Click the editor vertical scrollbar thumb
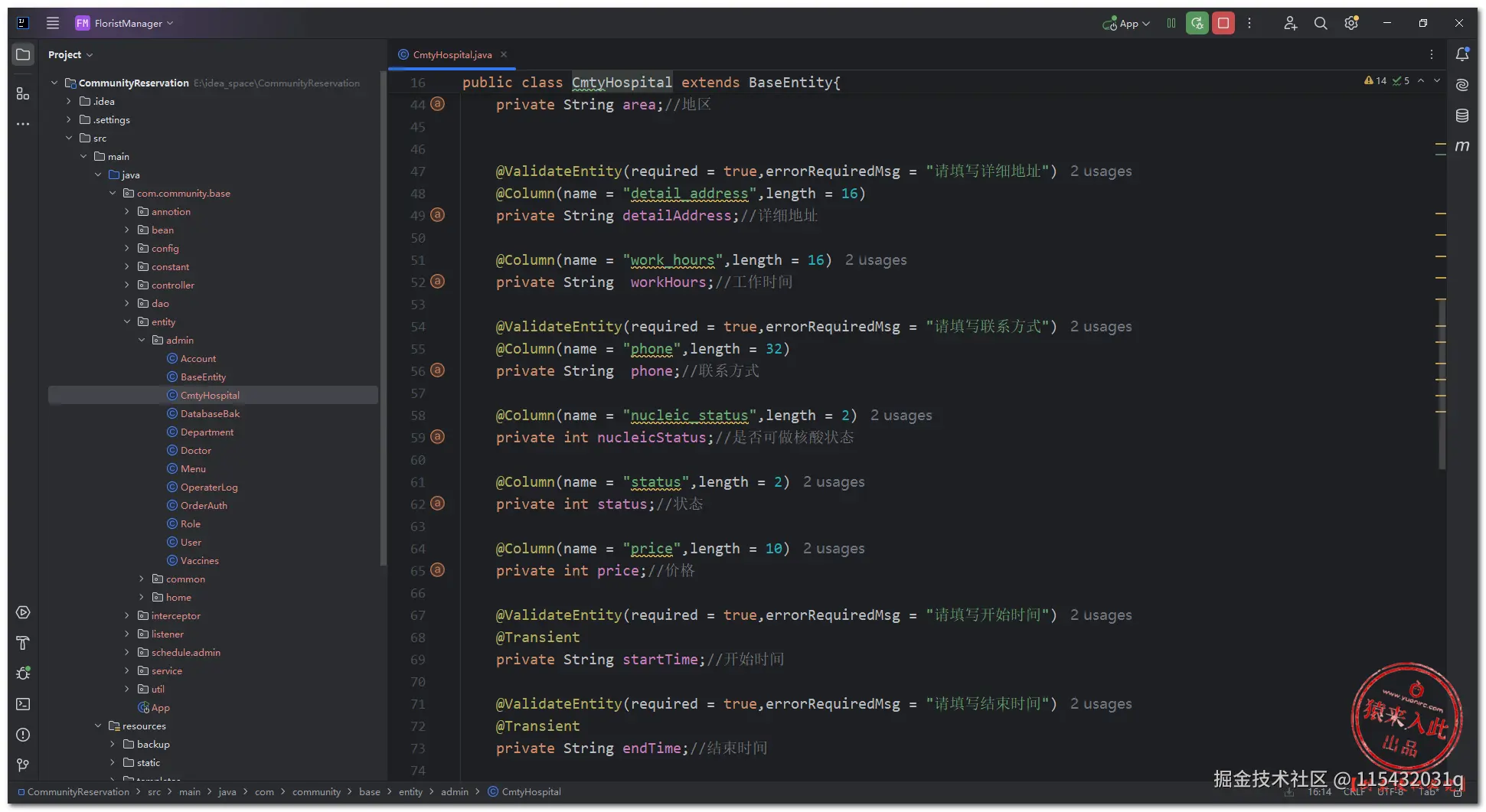This screenshot has height=812, width=1486. pyautogui.click(x=1442, y=383)
